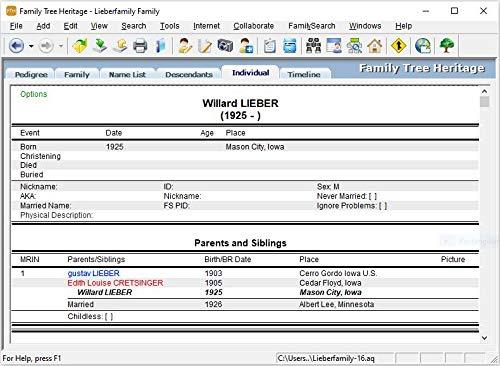Click the search people magnifier icon

point(354,46)
